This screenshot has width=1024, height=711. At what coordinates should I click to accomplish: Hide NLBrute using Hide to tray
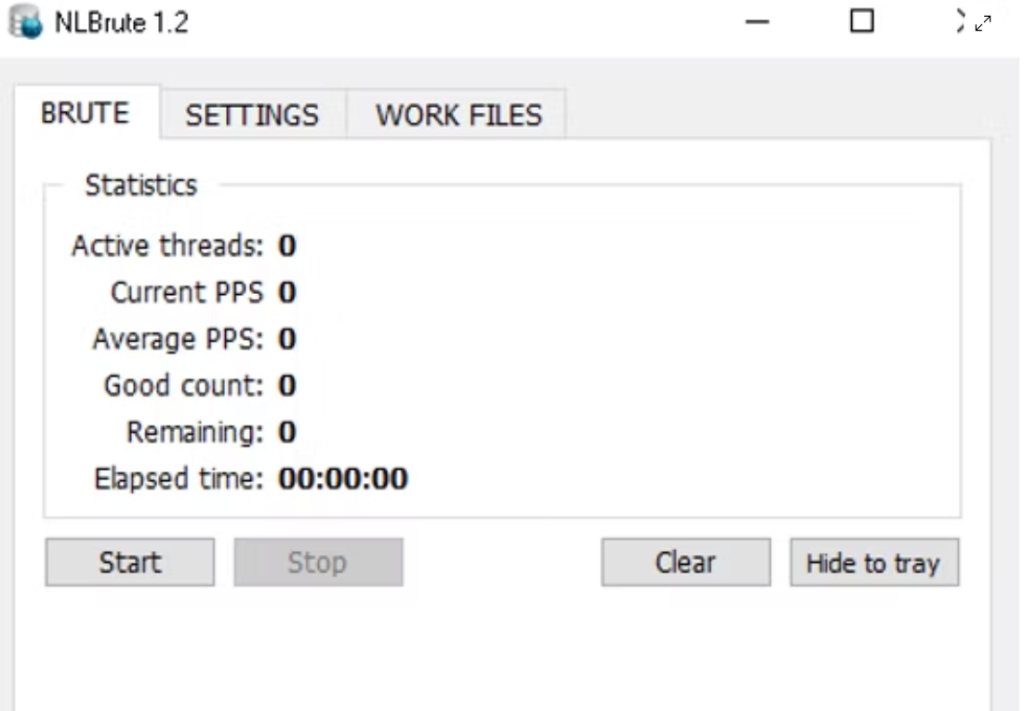(x=874, y=563)
